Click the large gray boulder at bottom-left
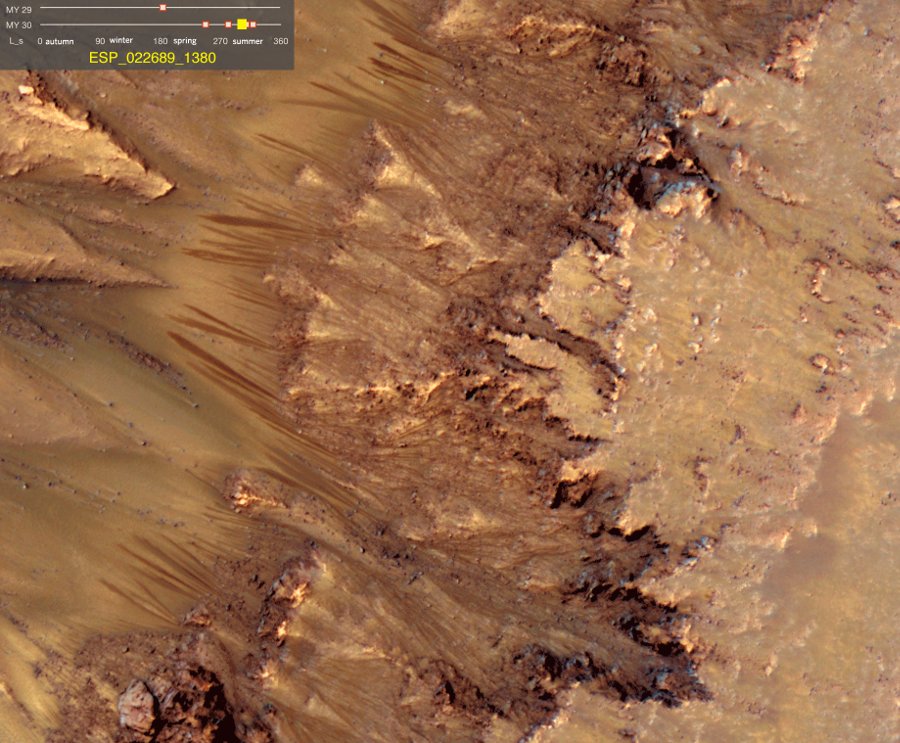This screenshot has height=743, width=900. point(138,706)
